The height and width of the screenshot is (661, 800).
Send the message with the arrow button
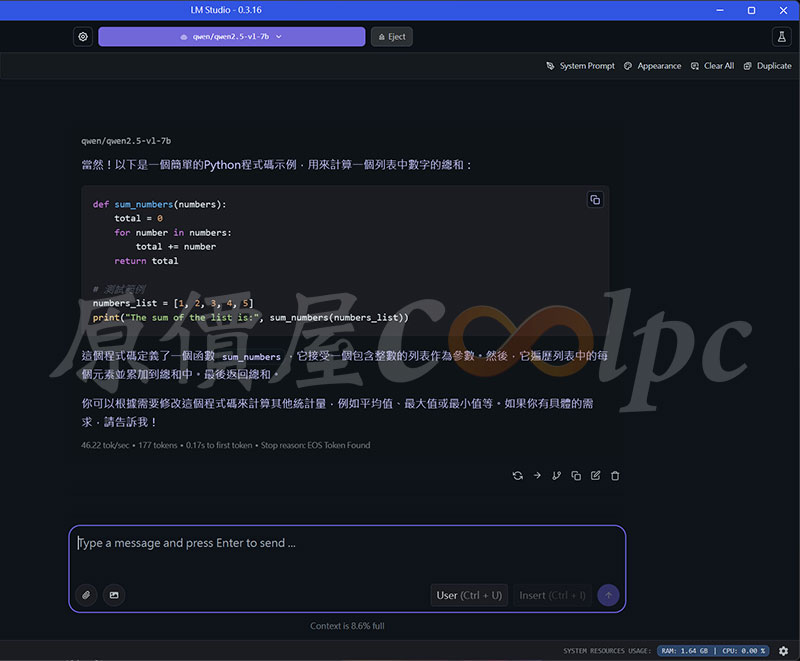608,595
